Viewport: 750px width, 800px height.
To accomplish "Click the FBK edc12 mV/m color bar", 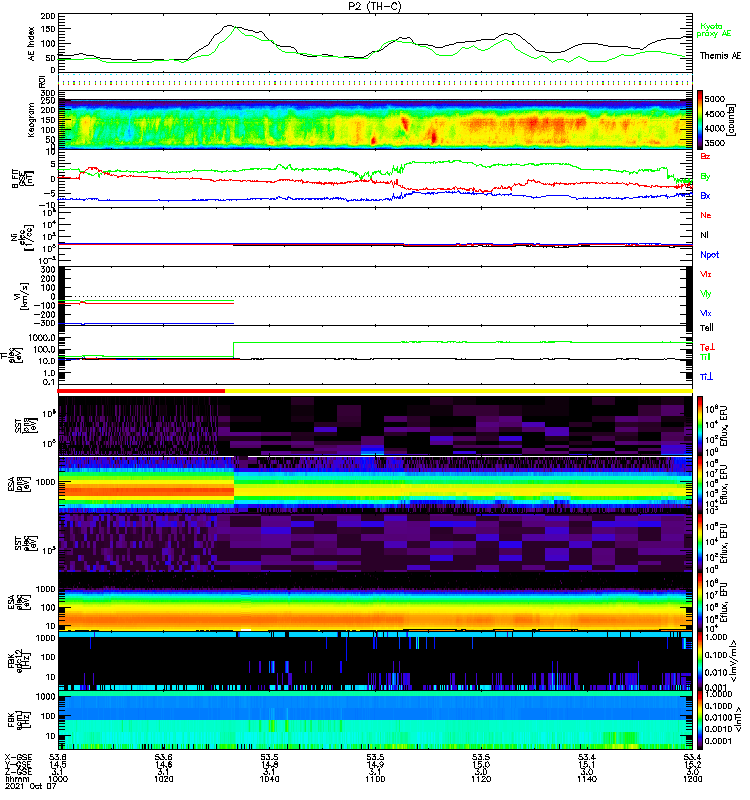I will tap(700, 661).
